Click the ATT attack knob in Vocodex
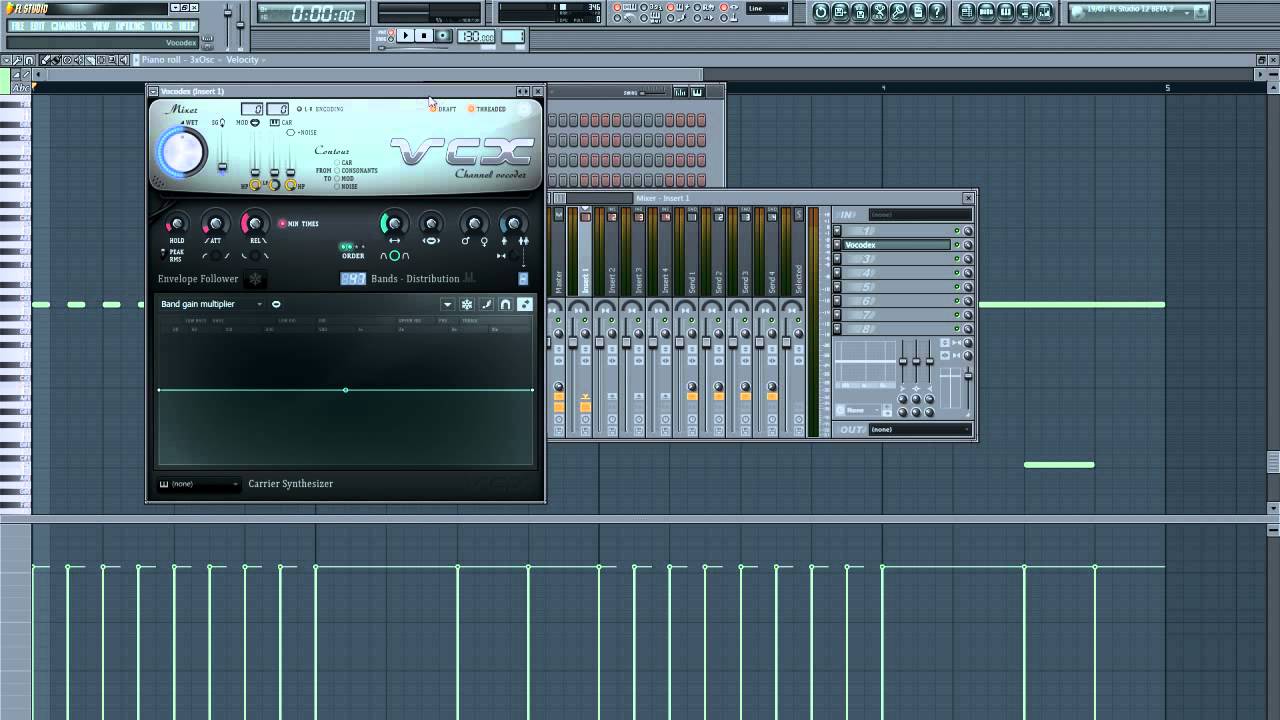The image size is (1280, 720). click(x=214, y=224)
